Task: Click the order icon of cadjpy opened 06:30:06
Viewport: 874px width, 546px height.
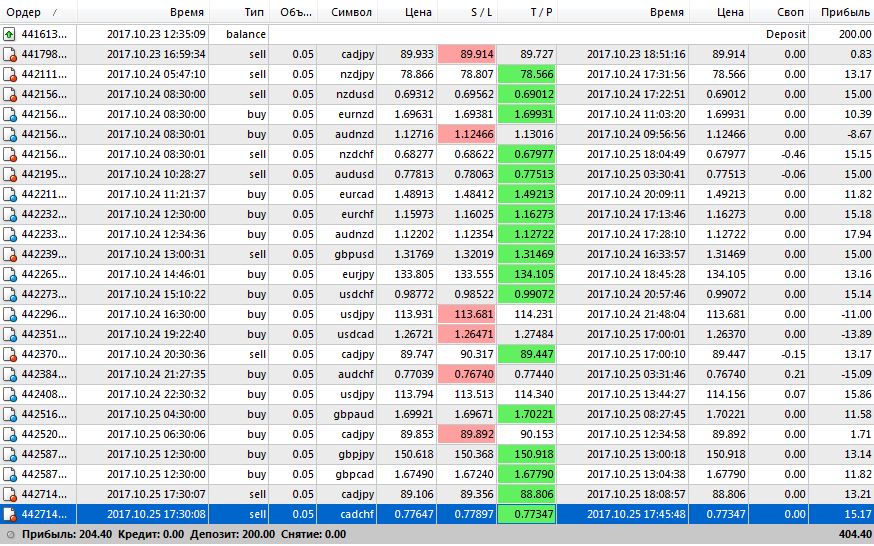Action: click(9, 435)
